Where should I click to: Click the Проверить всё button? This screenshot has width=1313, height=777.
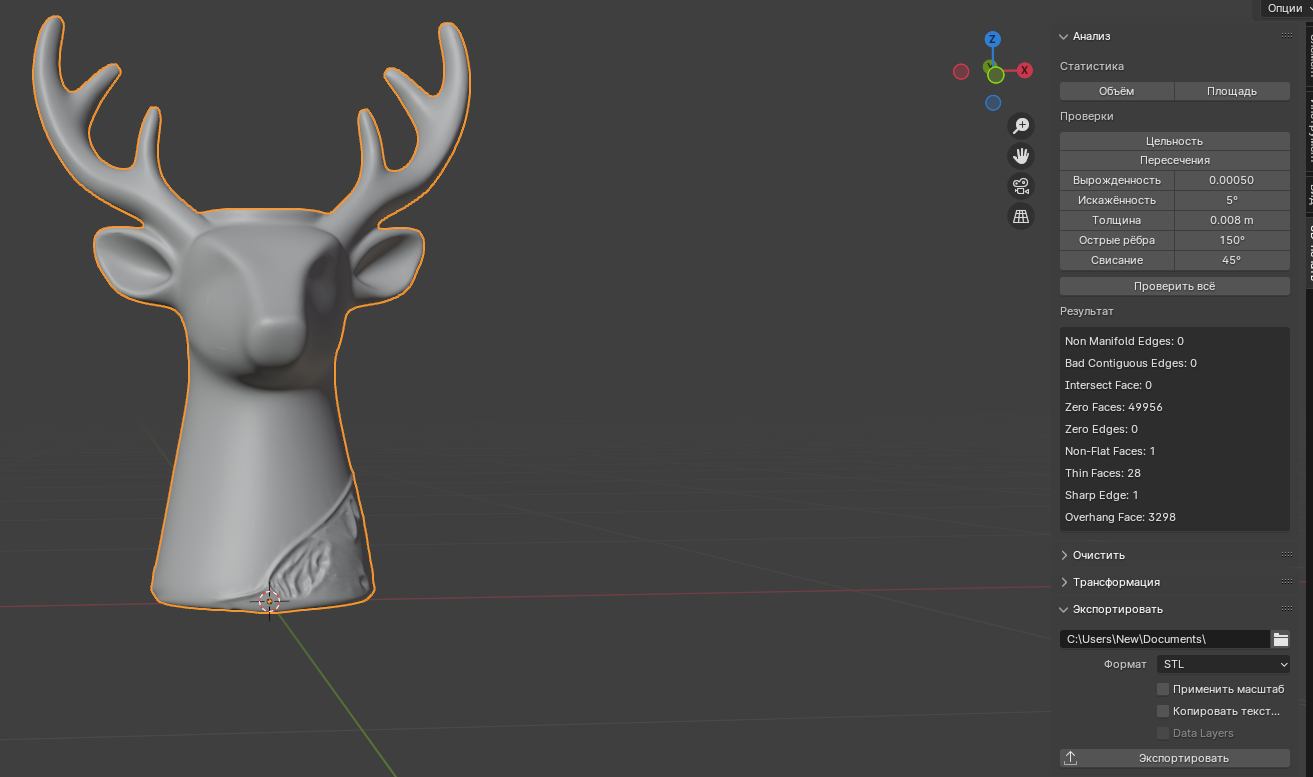pos(1174,286)
